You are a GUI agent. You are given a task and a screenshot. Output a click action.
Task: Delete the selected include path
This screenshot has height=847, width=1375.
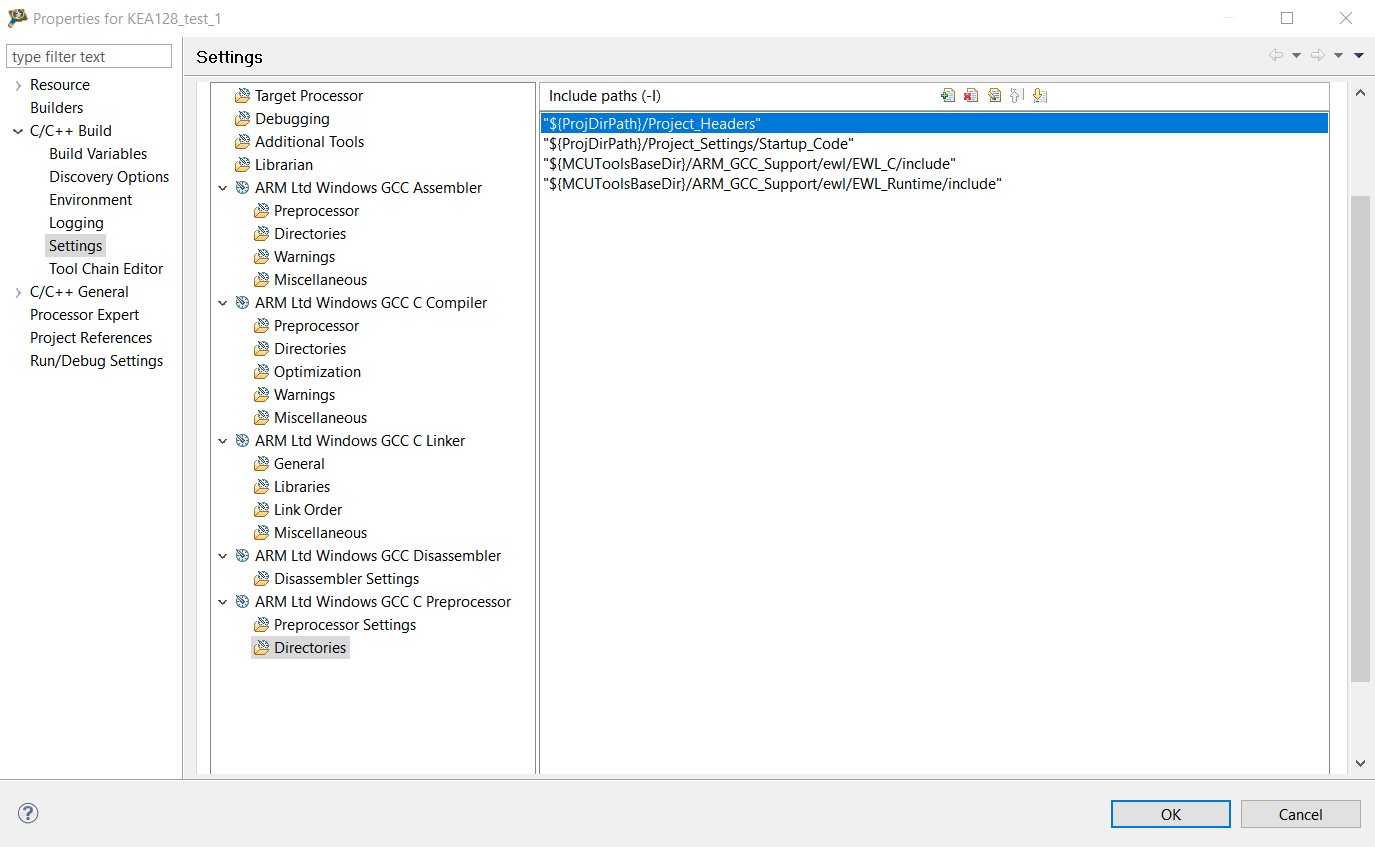pyautogui.click(x=971, y=95)
